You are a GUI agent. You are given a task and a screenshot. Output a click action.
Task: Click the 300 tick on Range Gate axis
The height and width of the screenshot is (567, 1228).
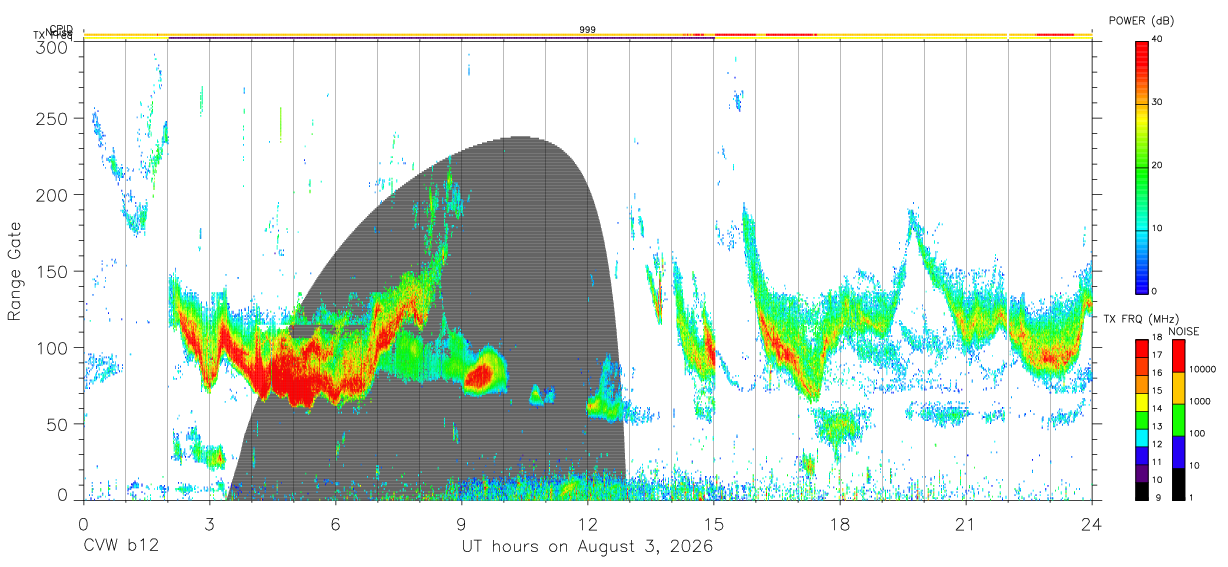click(52, 47)
